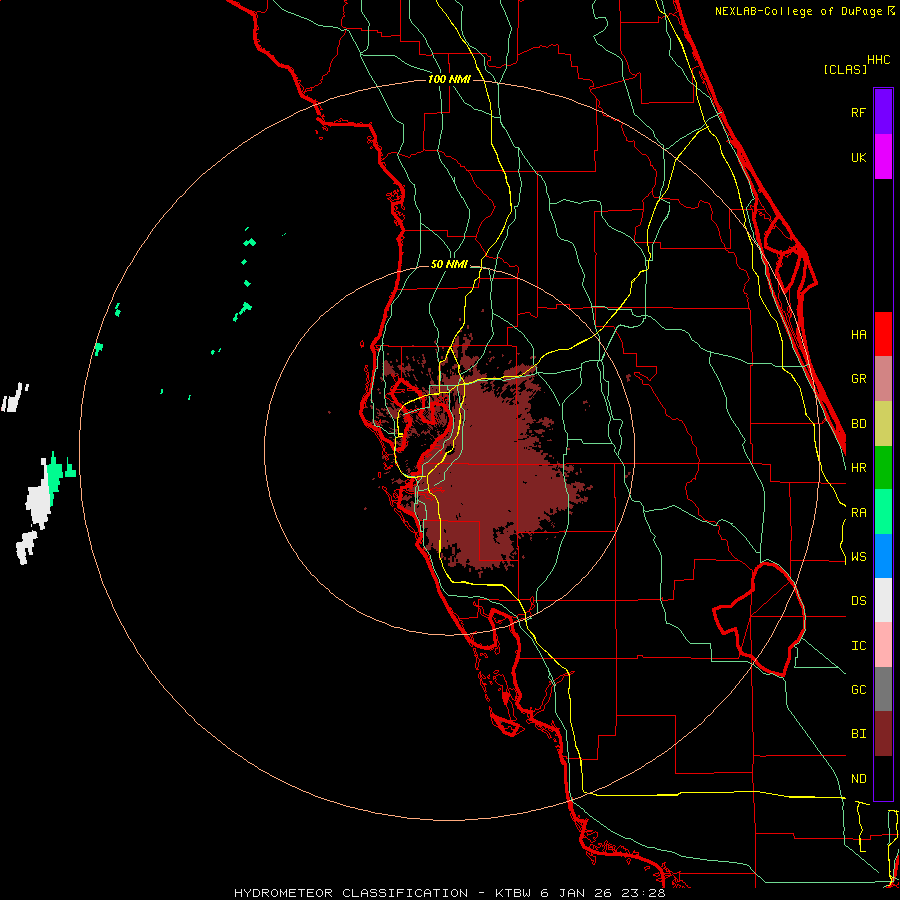Image resolution: width=900 pixels, height=900 pixels.
Task: Click the WS blue legend swatch
Action: (x=883, y=556)
